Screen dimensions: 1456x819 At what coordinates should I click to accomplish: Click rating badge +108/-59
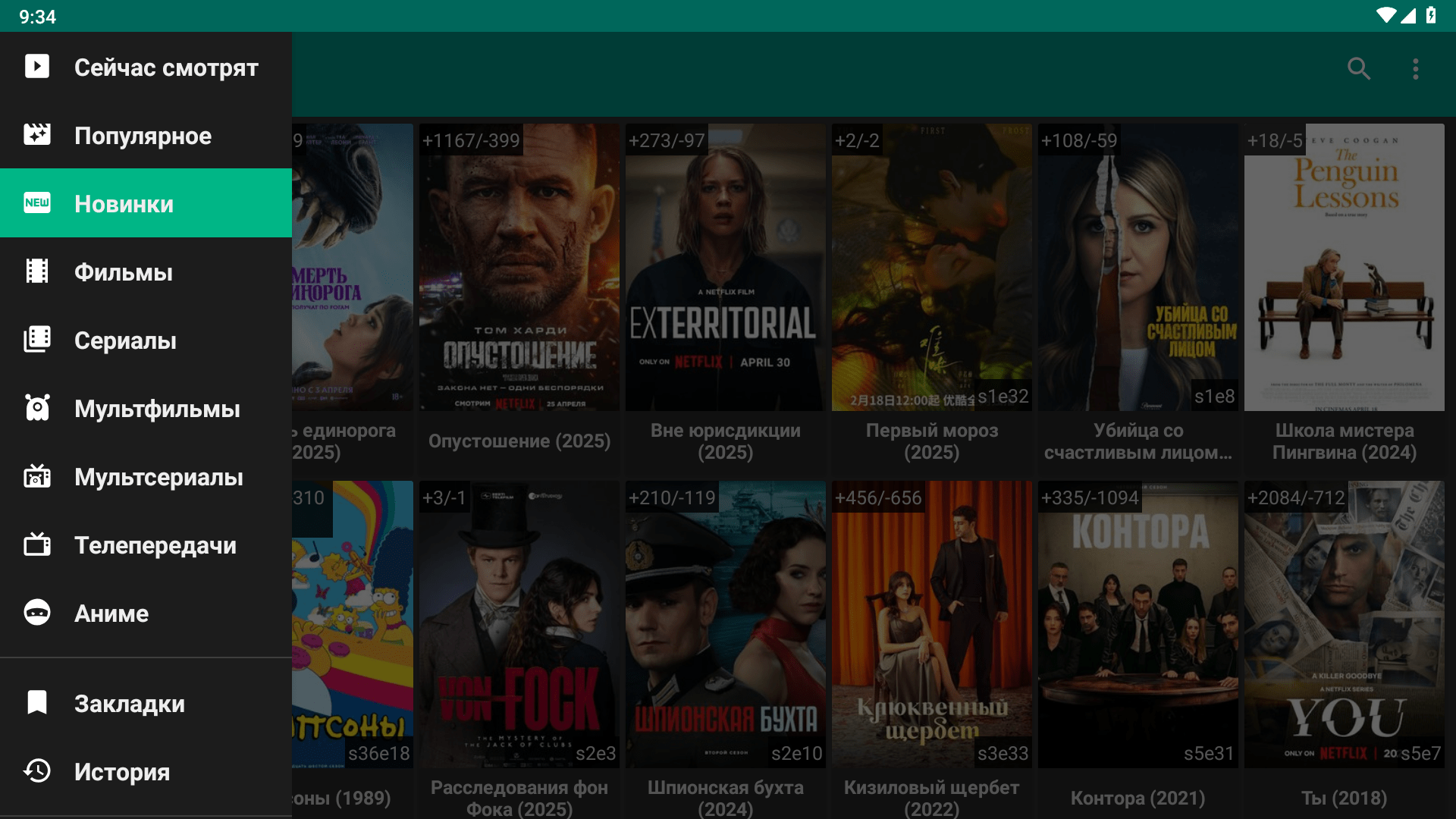[1079, 140]
